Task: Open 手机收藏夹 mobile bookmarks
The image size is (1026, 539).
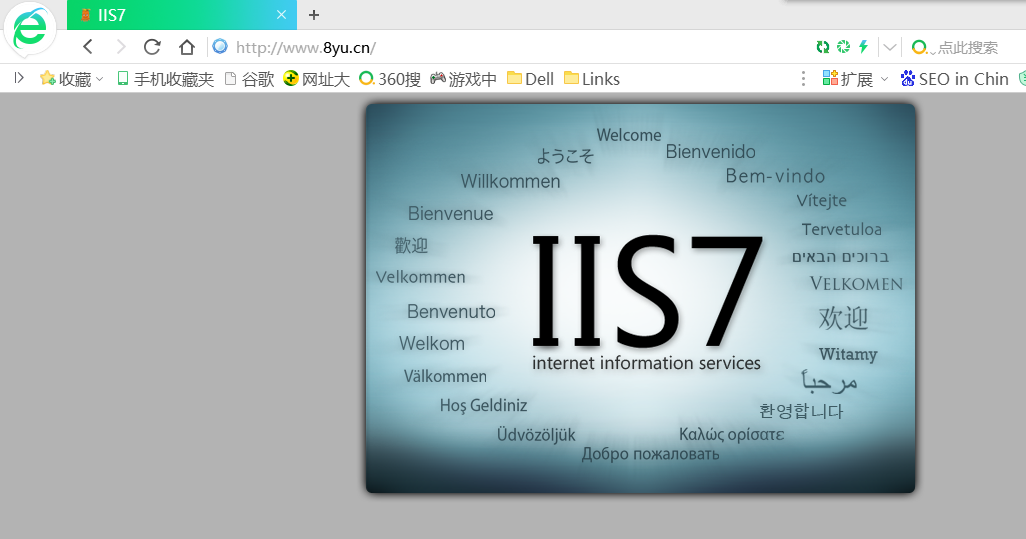Action: click(166, 79)
